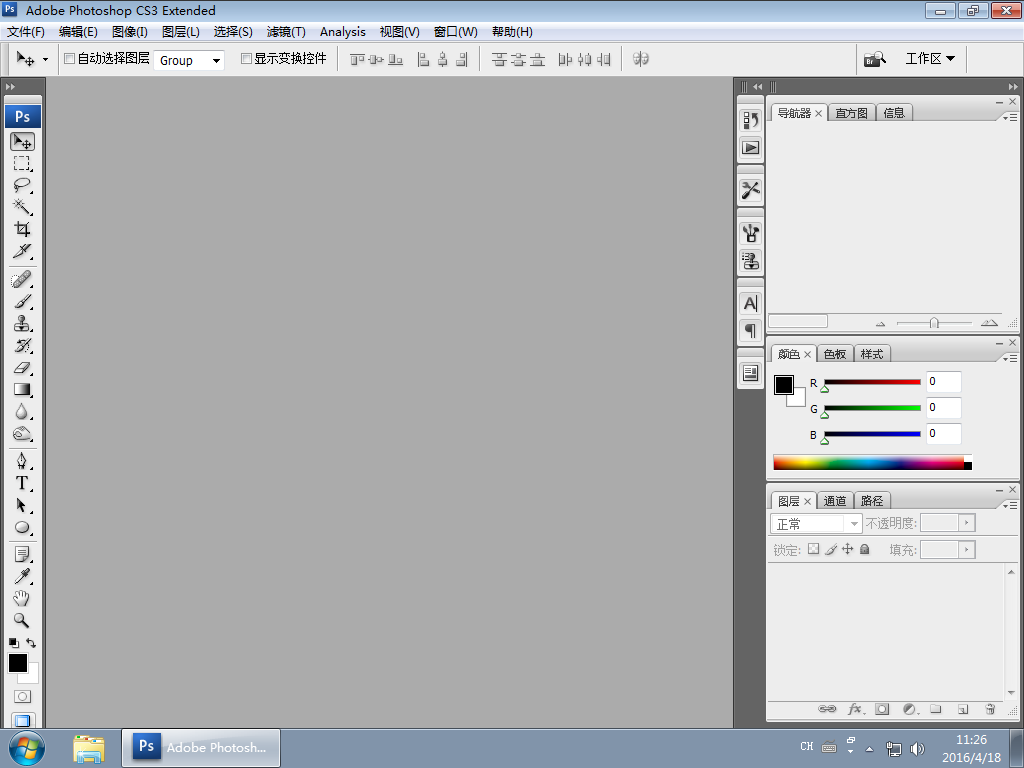Select the Healing Brush tool
This screenshot has height=768, width=1024.
(x=22, y=280)
